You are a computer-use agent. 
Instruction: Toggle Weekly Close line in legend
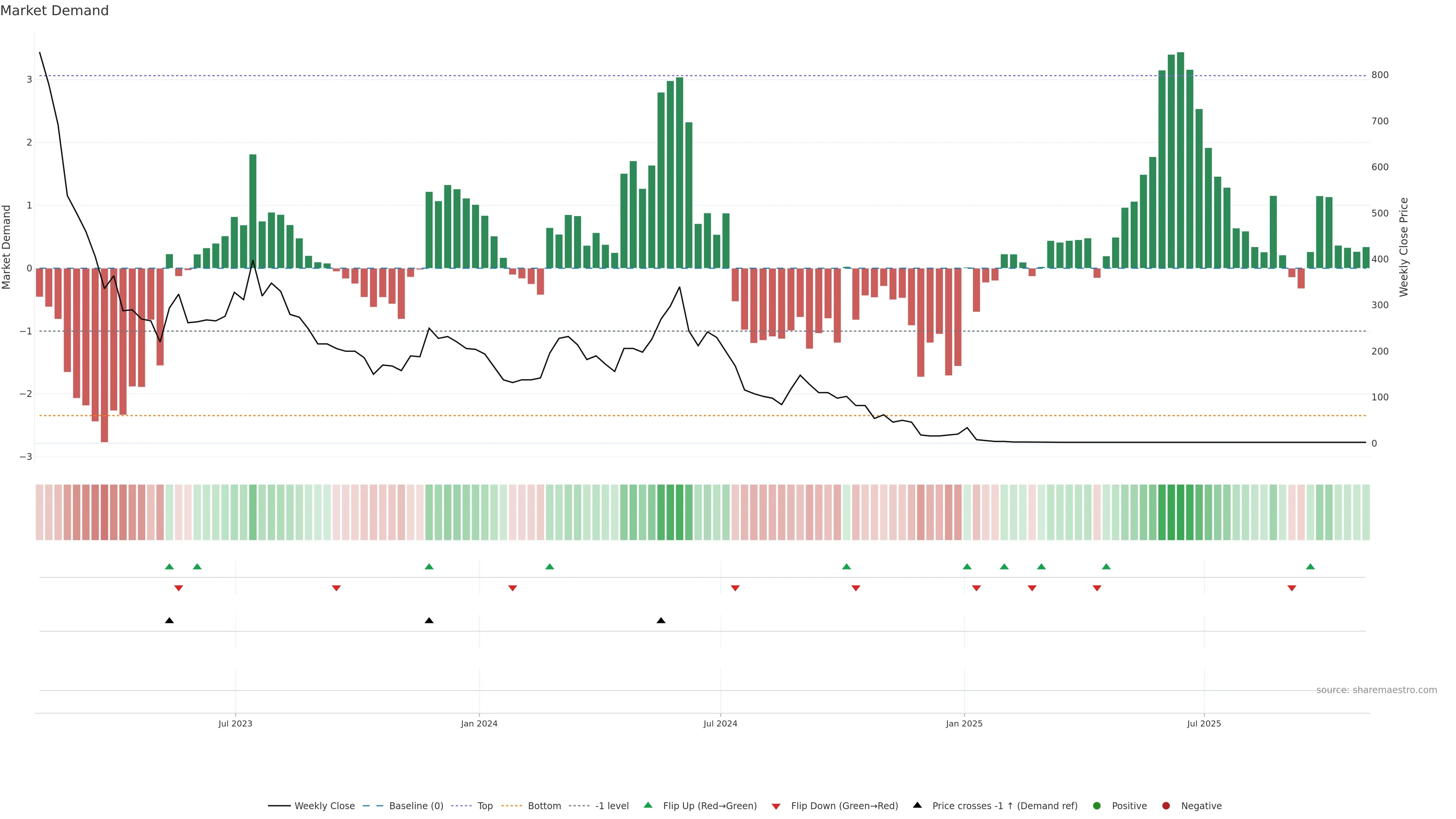[x=324, y=805]
